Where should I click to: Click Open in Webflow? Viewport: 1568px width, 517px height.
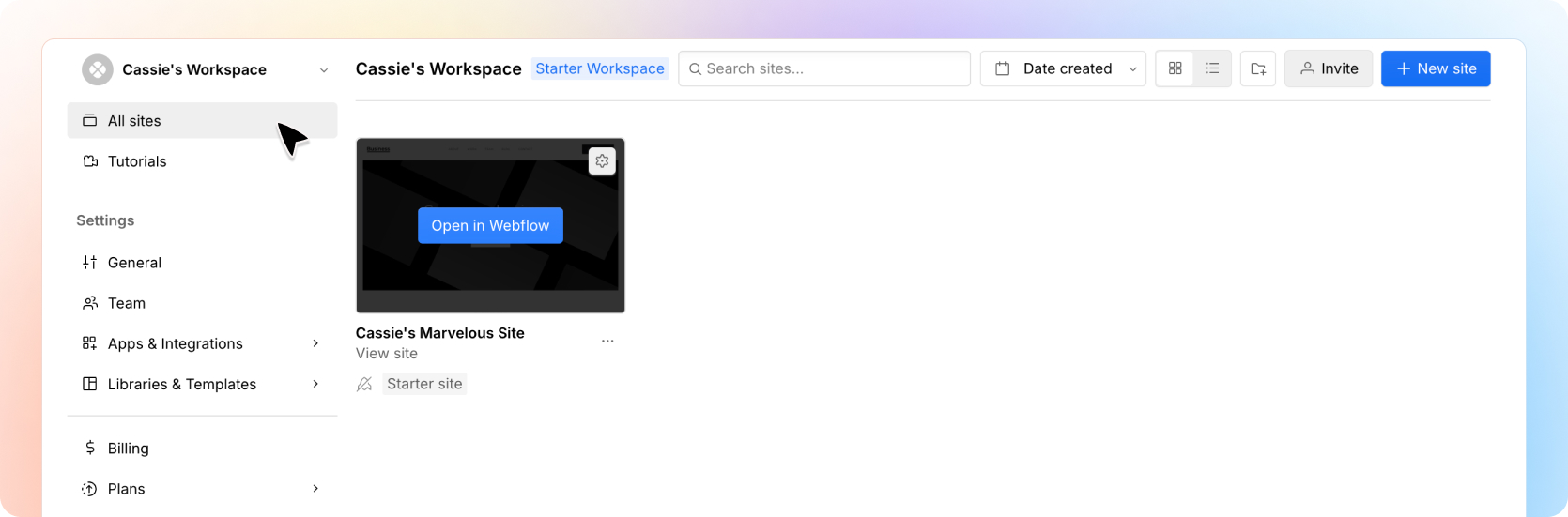click(490, 225)
